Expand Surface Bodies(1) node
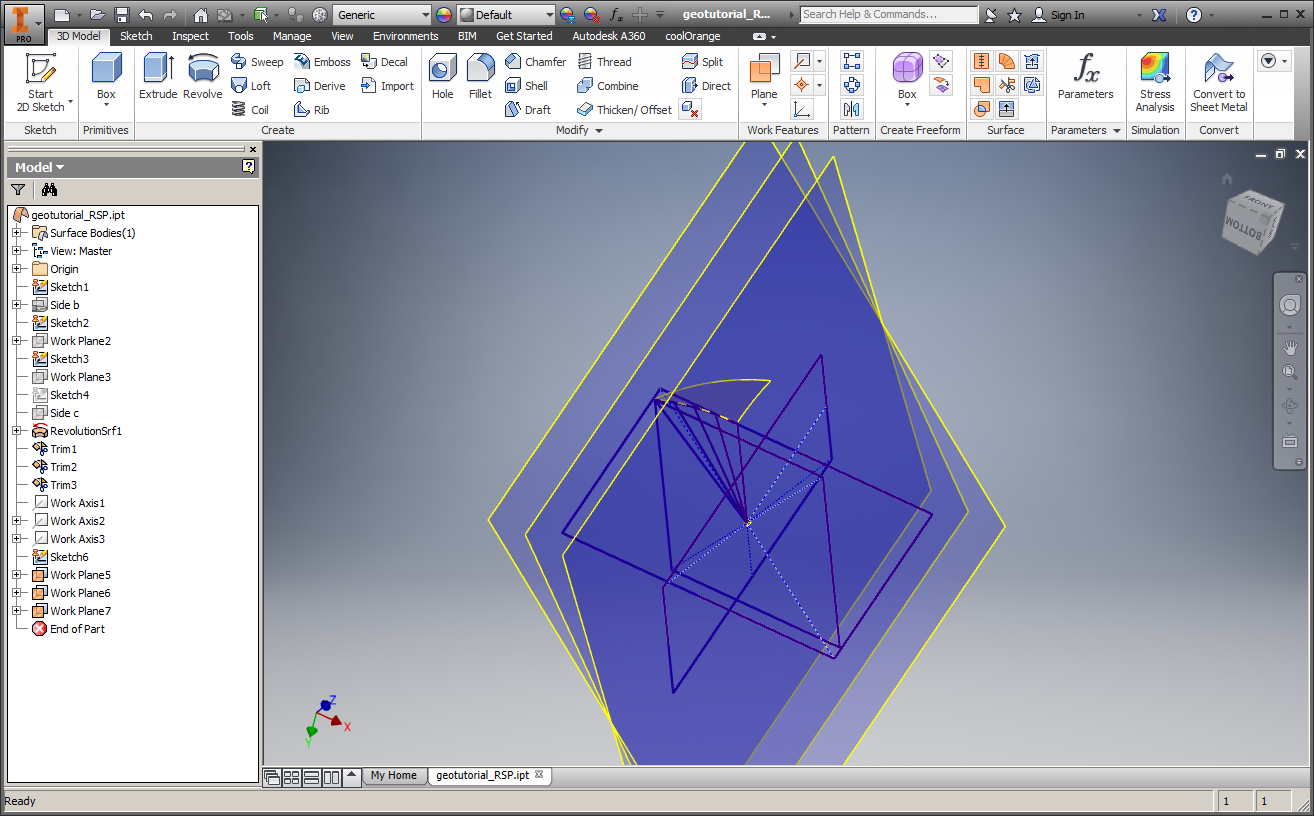Viewport: 1314px width, 816px height. pos(17,233)
